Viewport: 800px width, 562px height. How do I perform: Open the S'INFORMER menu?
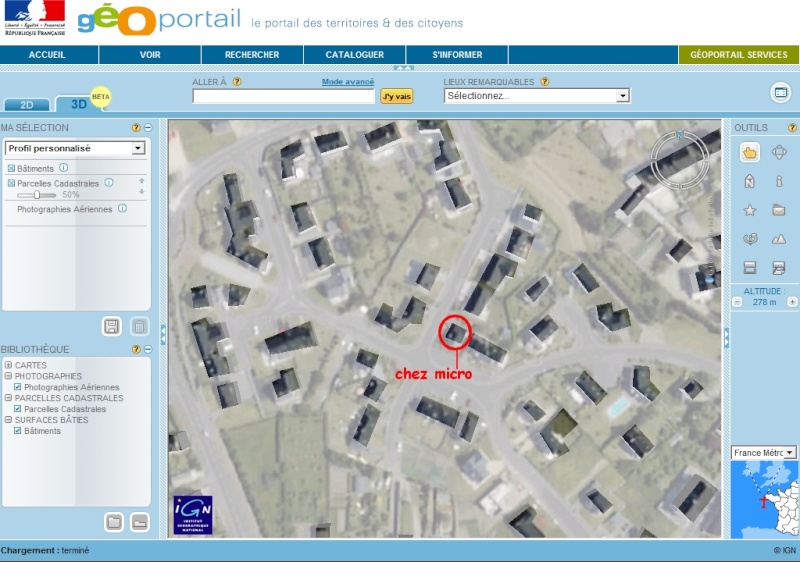coord(457,55)
